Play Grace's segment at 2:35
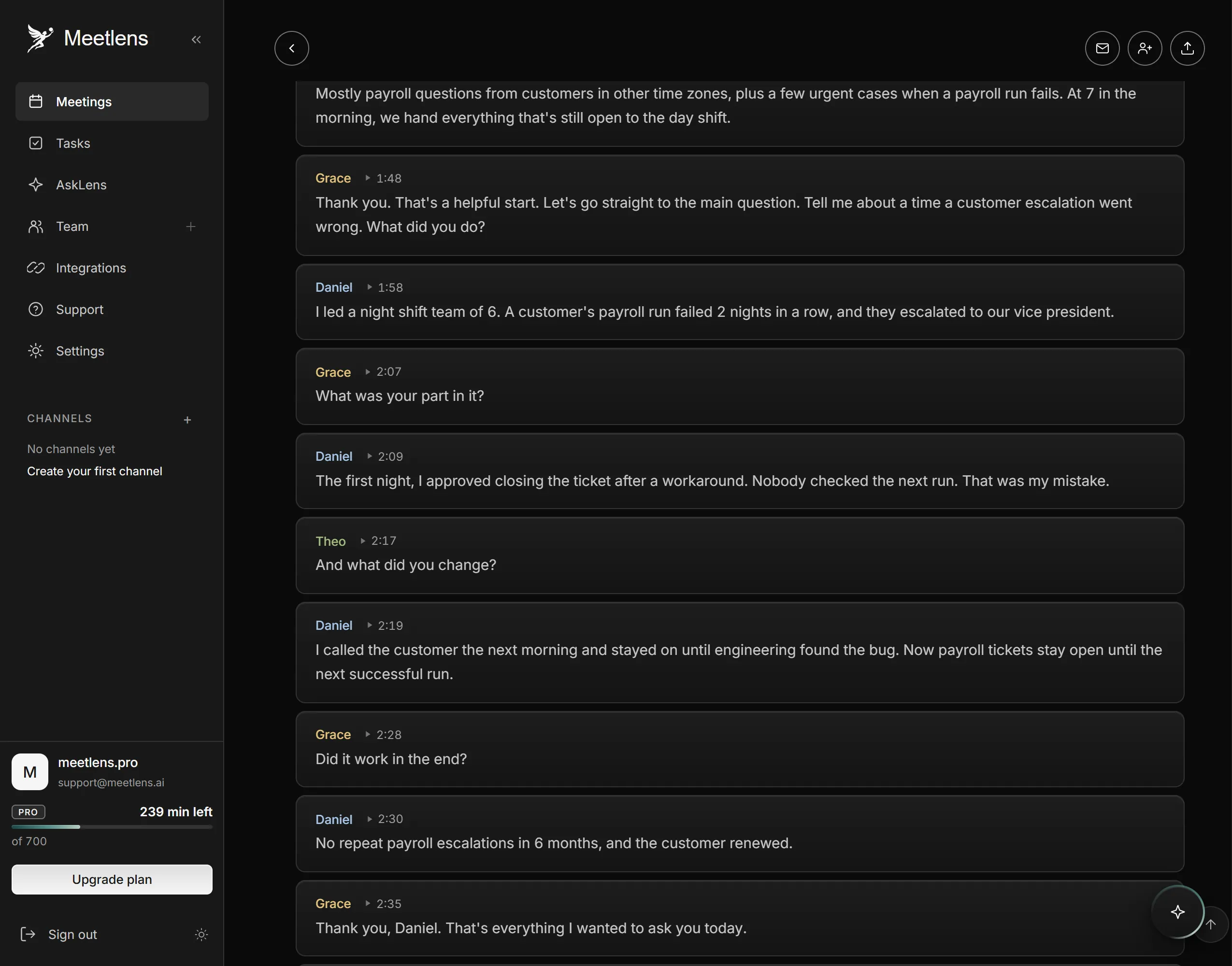The image size is (1232, 966). [x=384, y=904]
